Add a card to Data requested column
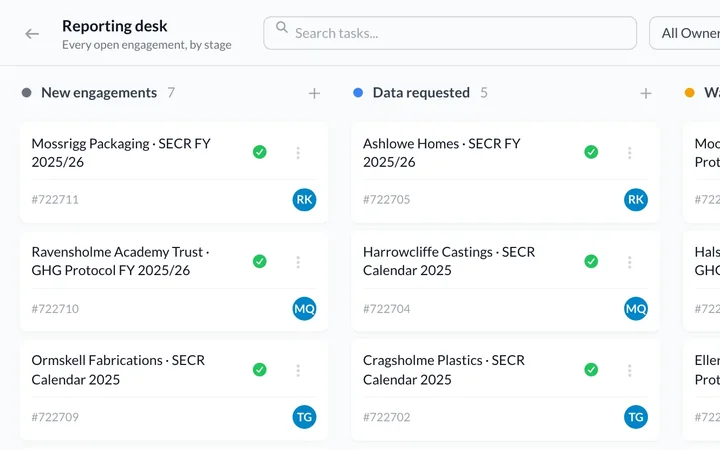Viewport: 720px width, 450px height. pos(646,94)
